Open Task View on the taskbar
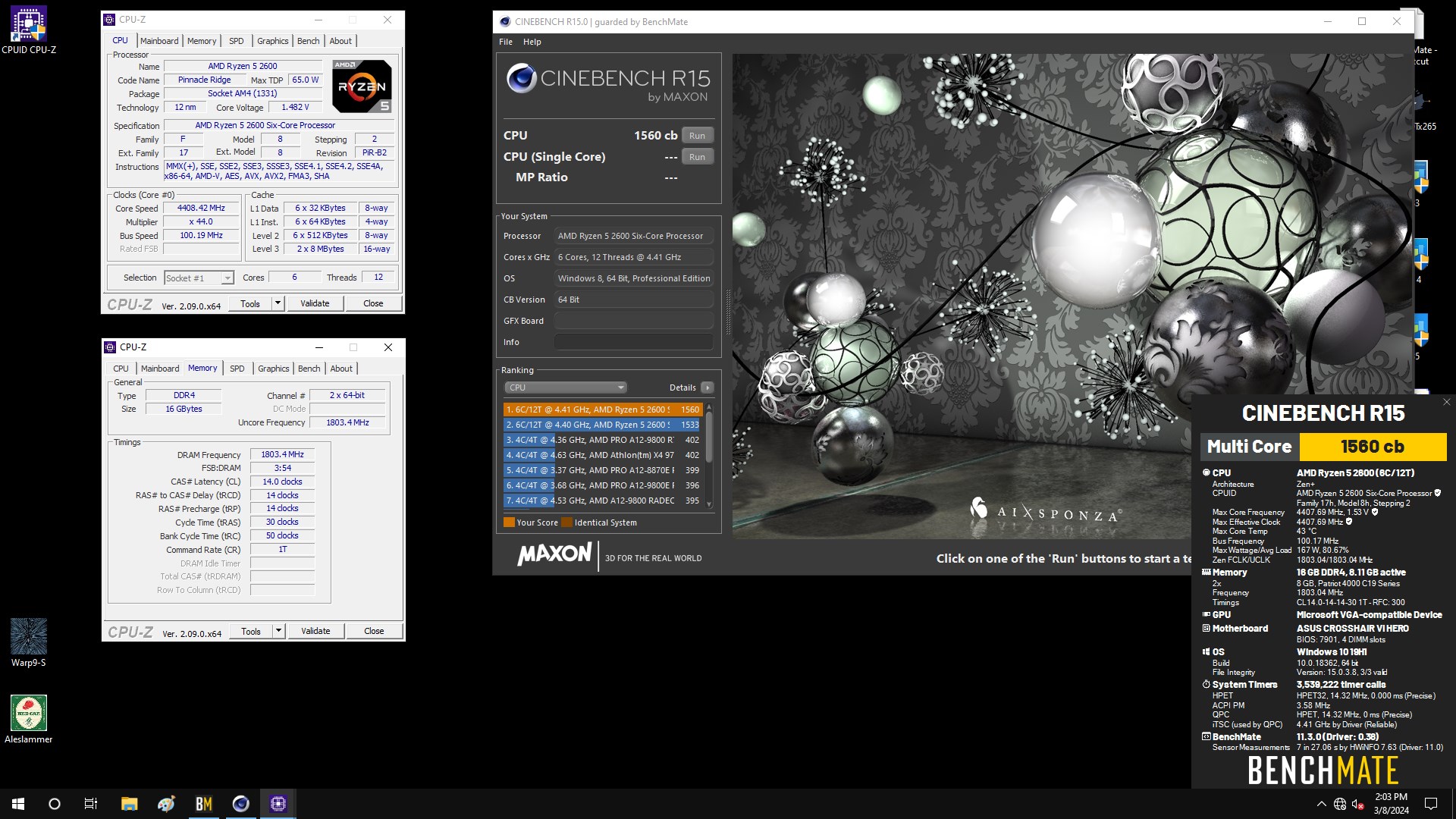Screen dimensions: 1456x819 tap(91, 804)
